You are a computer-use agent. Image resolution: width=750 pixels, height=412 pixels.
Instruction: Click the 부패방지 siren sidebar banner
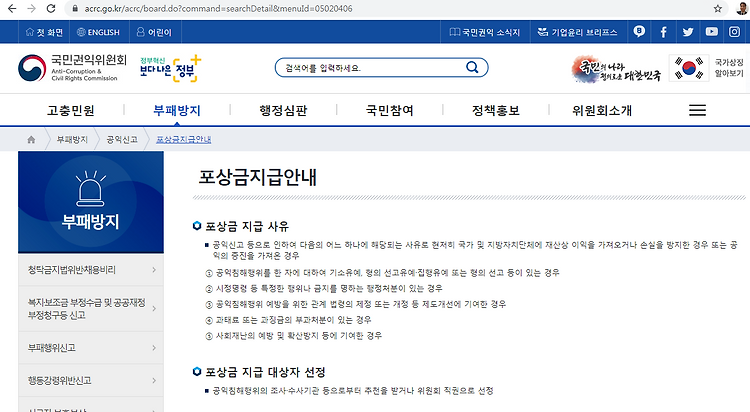coord(91,202)
